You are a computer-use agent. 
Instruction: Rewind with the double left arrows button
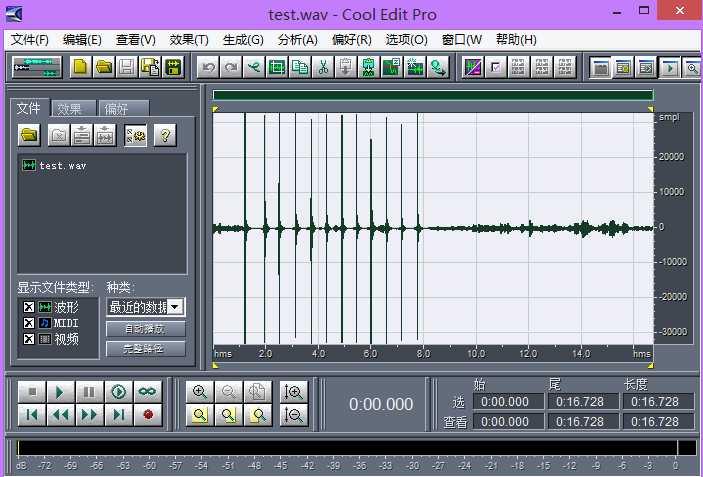(60, 415)
